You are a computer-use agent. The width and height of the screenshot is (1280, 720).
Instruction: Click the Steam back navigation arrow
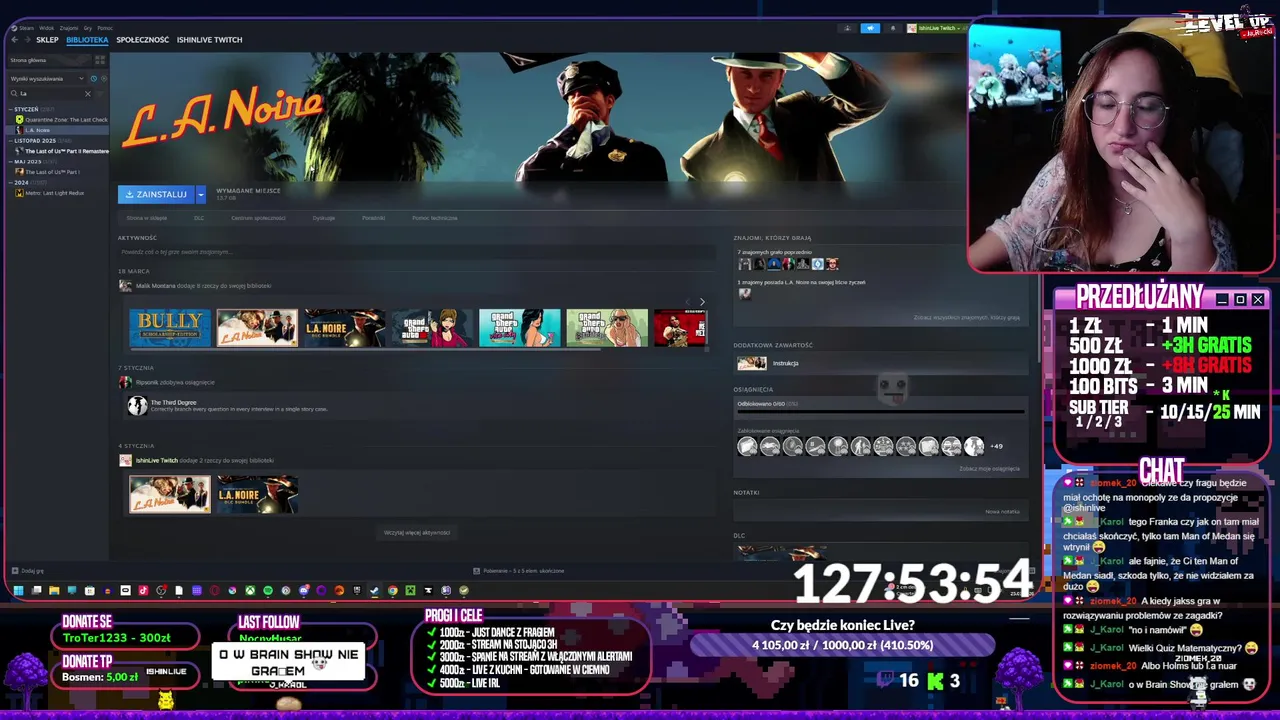(15, 39)
